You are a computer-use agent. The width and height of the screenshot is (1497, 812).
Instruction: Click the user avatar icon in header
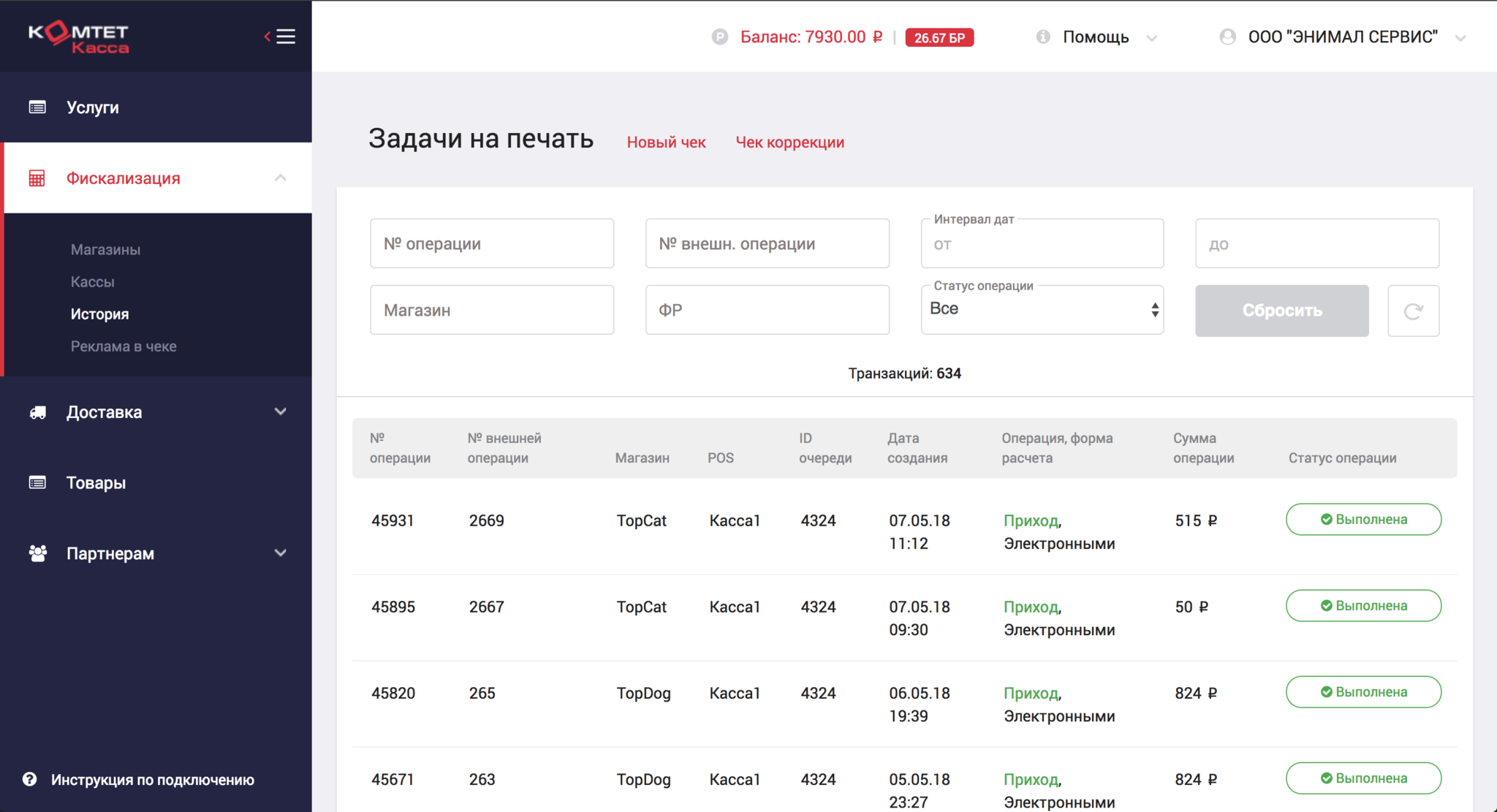(x=1227, y=37)
